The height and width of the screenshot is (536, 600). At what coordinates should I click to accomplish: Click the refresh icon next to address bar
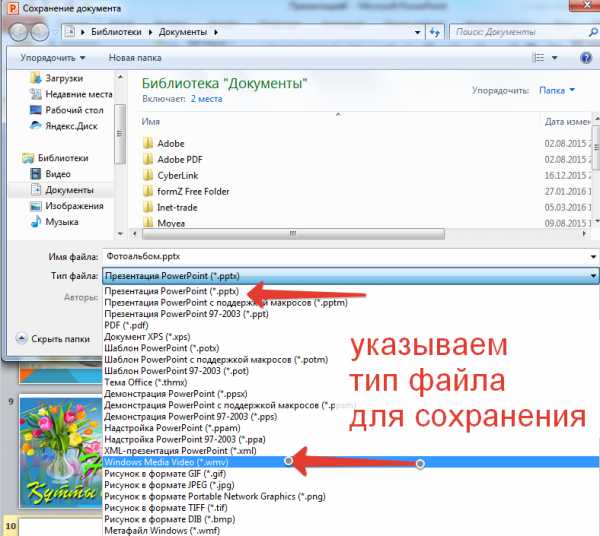pyautogui.click(x=435, y=32)
